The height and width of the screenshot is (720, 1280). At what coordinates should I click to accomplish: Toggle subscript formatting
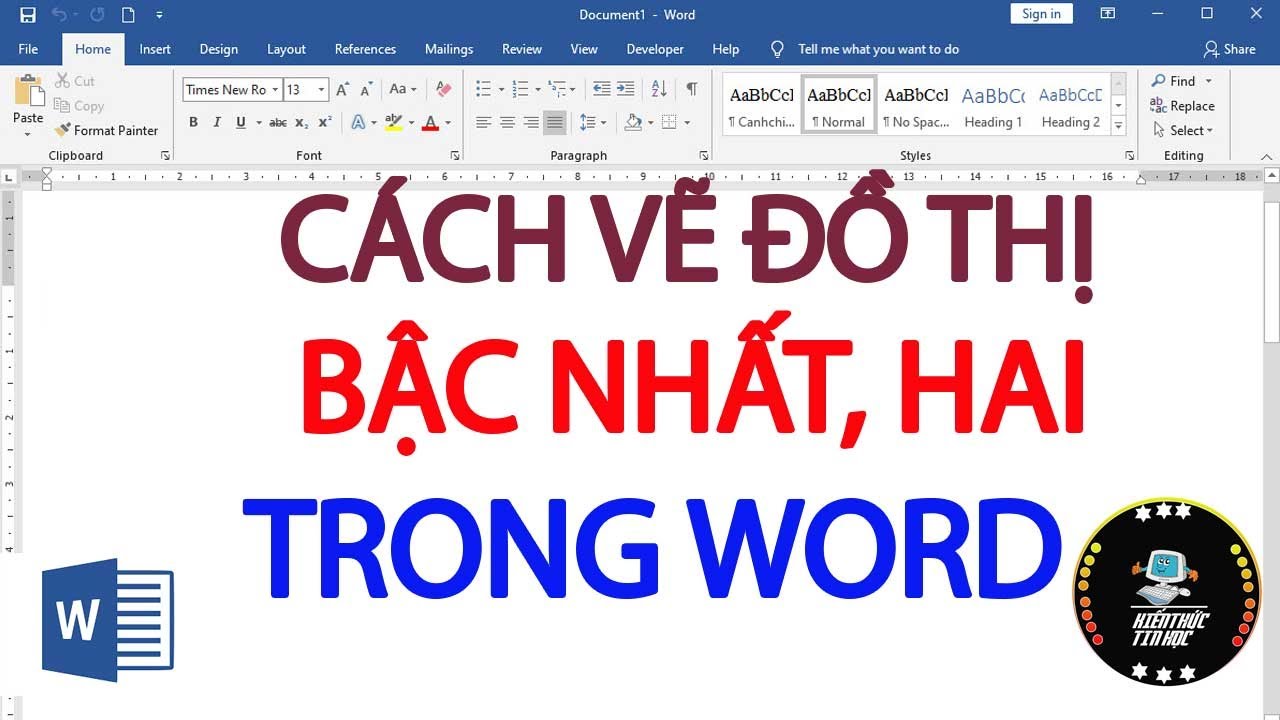pyautogui.click(x=303, y=123)
